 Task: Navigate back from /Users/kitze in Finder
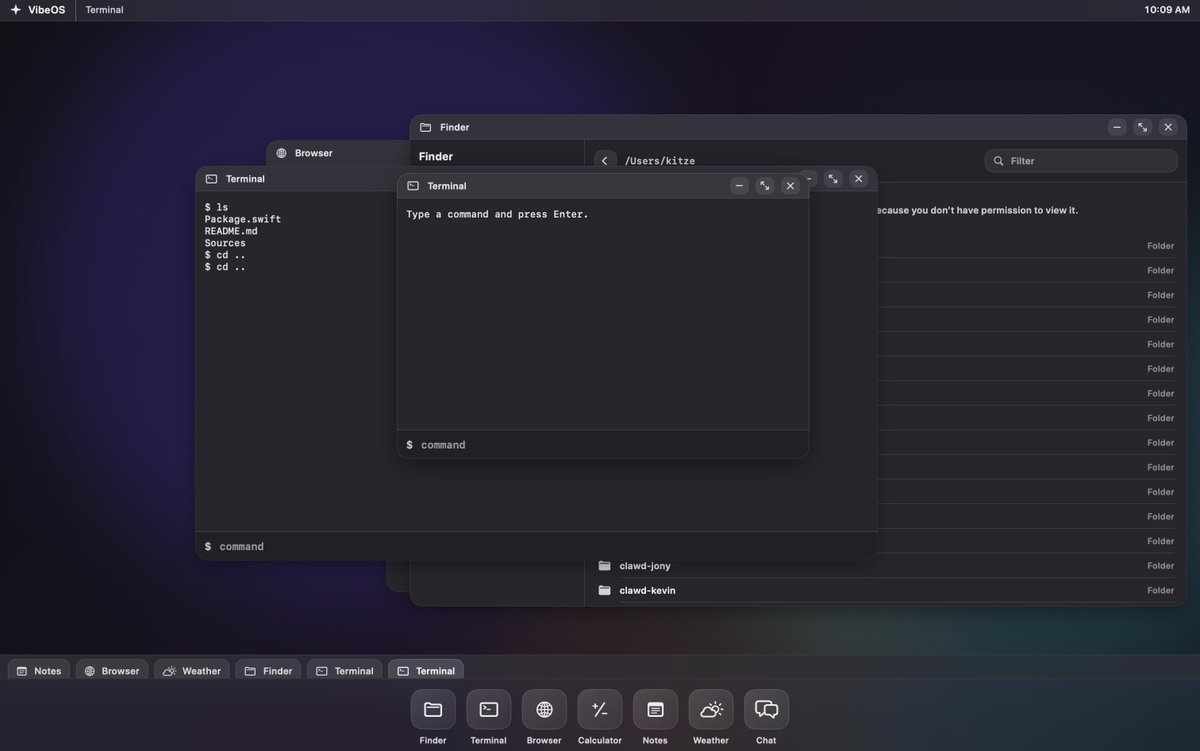pyautogui.click(x=604, y=160)
